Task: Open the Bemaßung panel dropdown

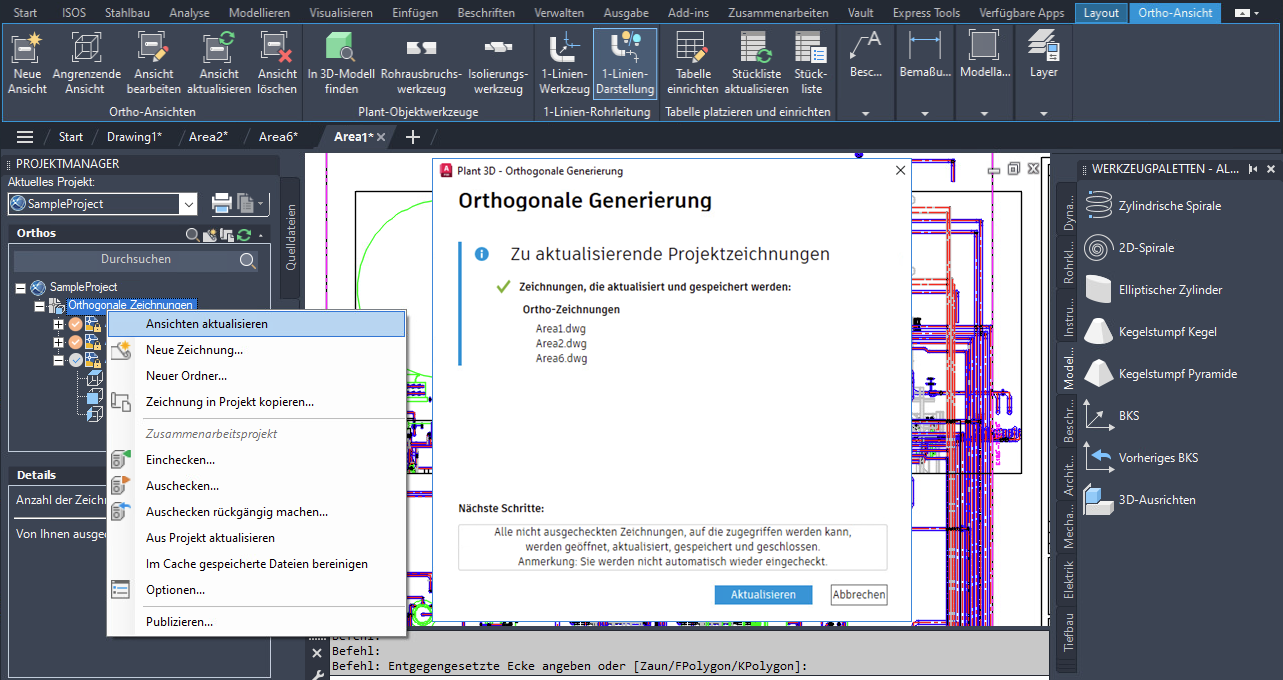Action: (x=925, y=113)
